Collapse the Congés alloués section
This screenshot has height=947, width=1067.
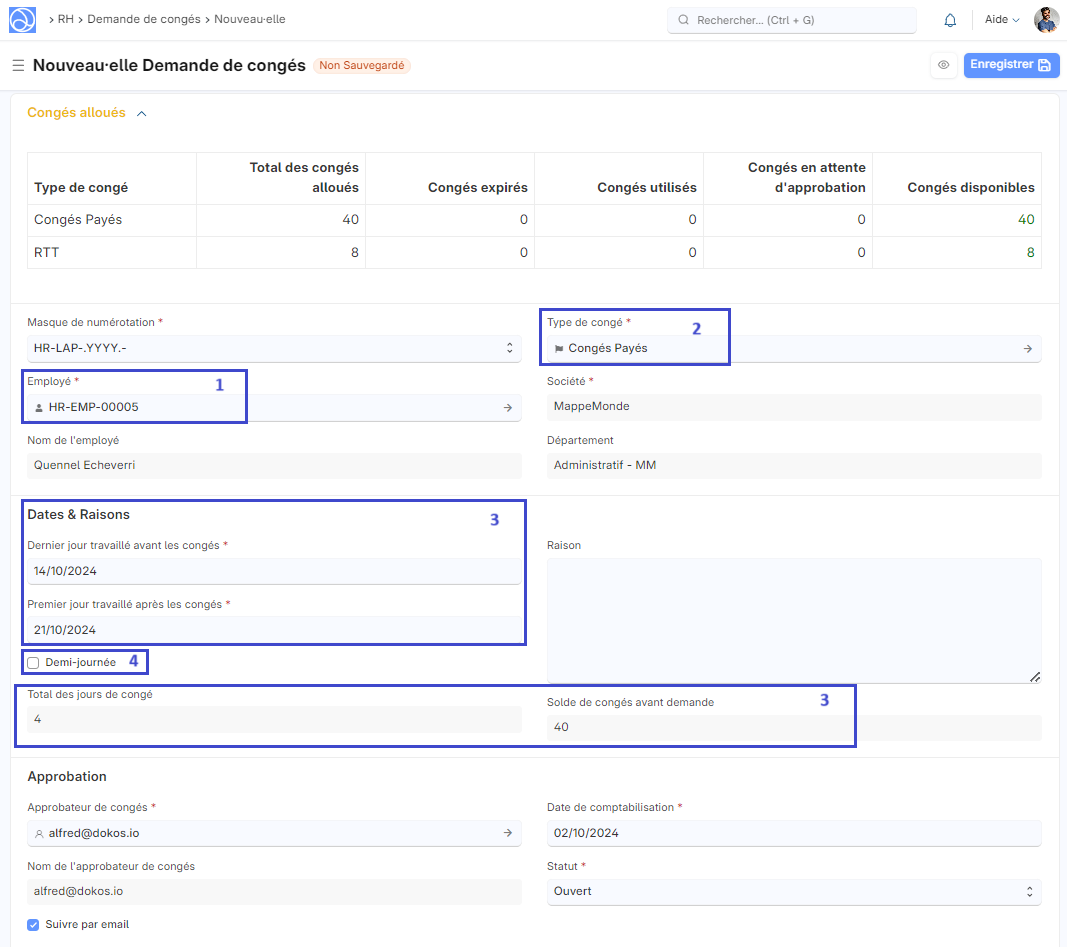pos(141,114)
